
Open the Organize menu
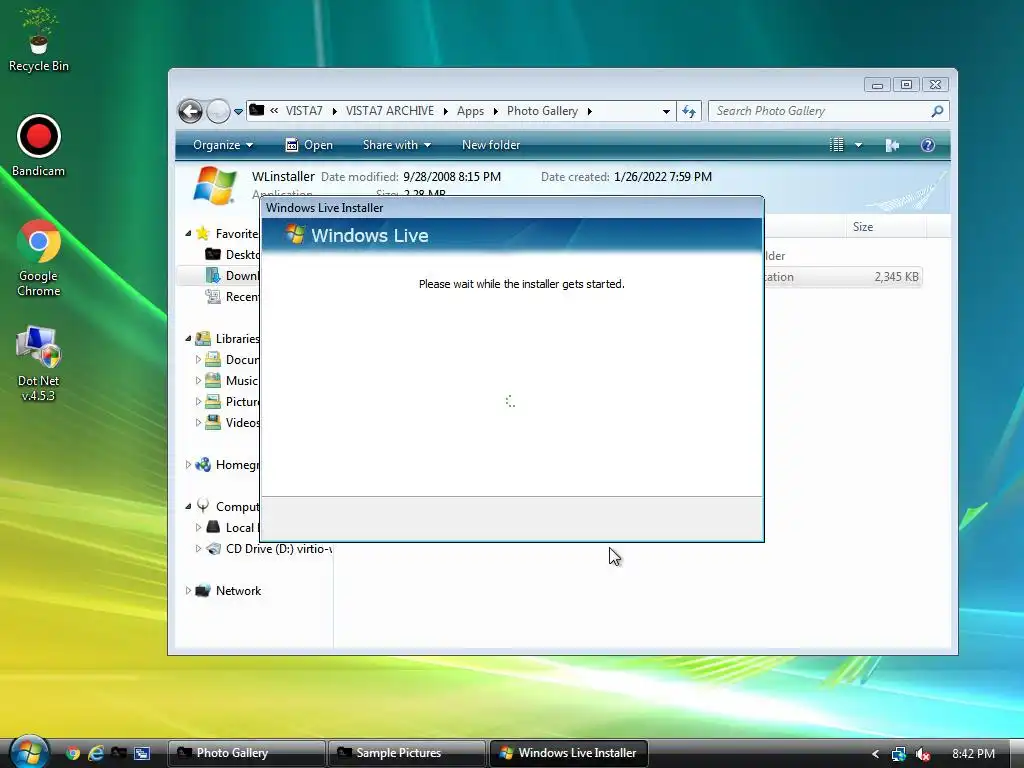tap(223, 145)
